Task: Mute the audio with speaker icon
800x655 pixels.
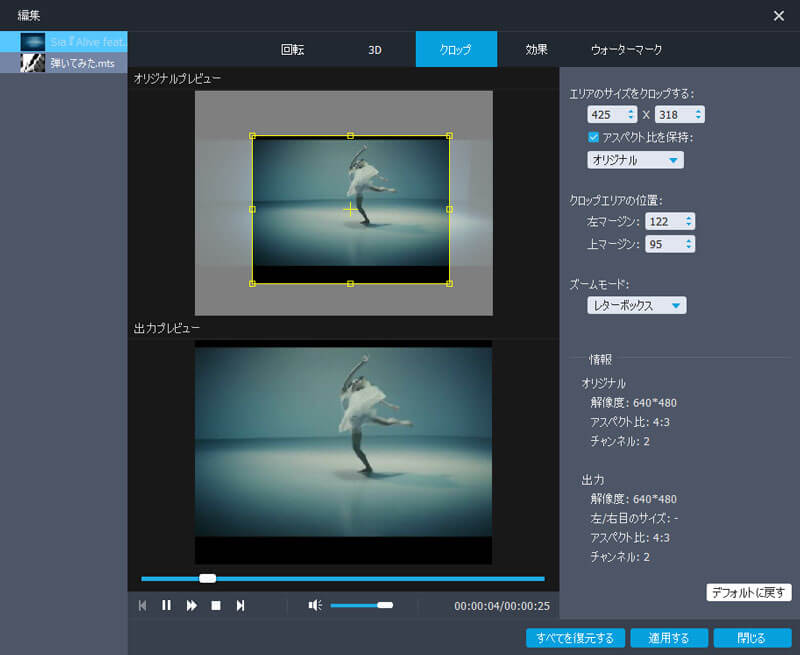Action: pos(315,605)
